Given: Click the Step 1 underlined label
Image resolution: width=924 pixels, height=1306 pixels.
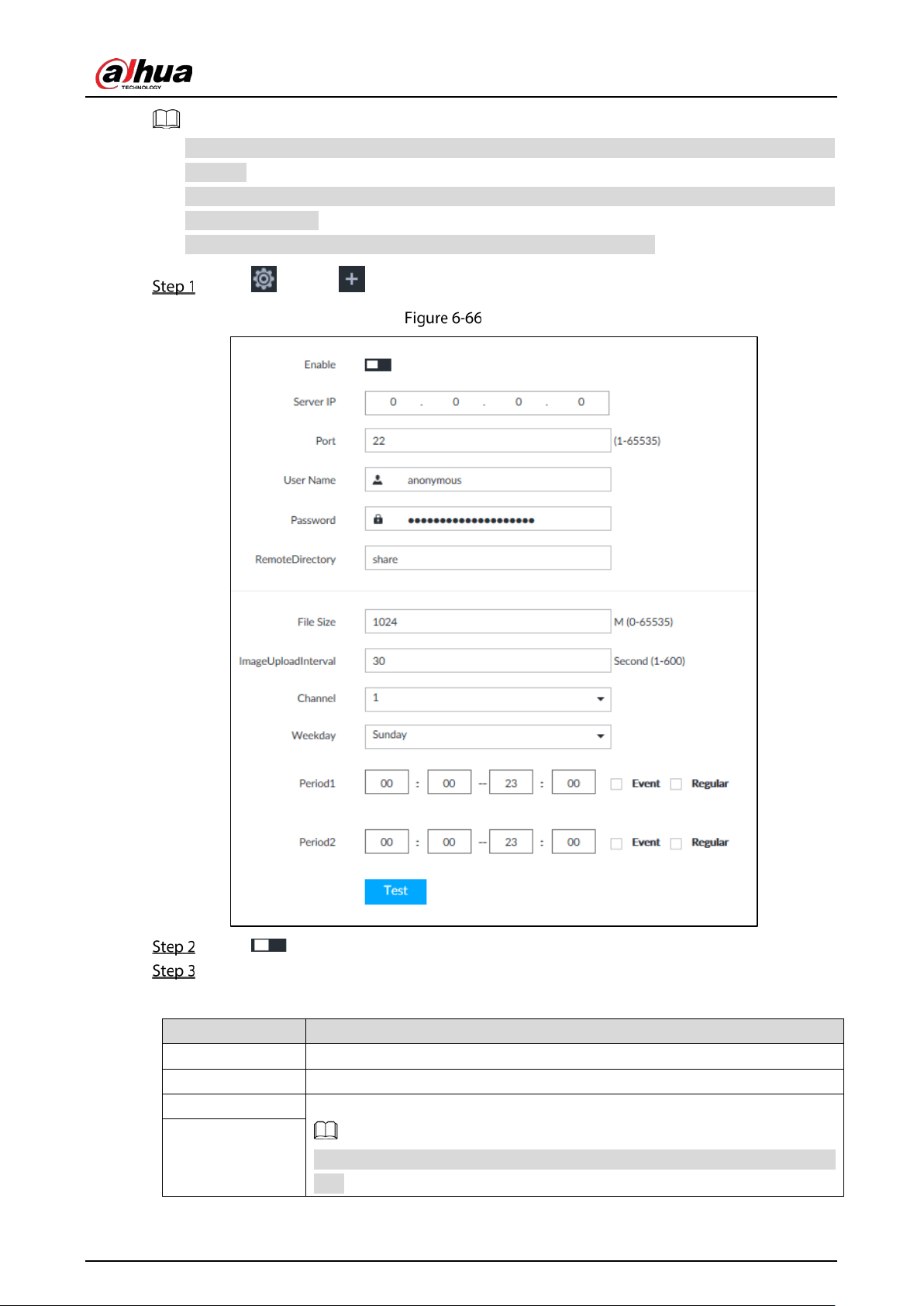Looking at the screenshot, I should (174, 287).
